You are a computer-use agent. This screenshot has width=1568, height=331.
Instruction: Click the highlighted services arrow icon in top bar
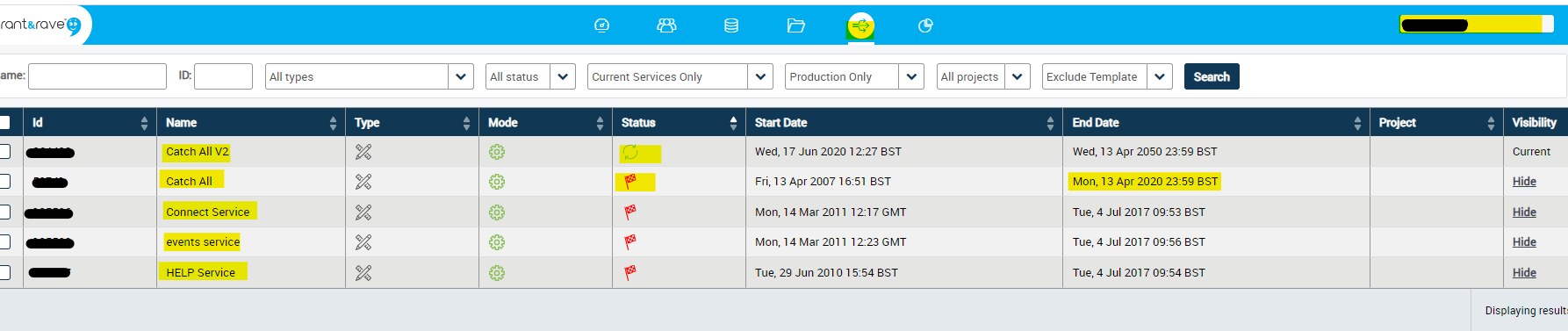click(x=860, y=26)
